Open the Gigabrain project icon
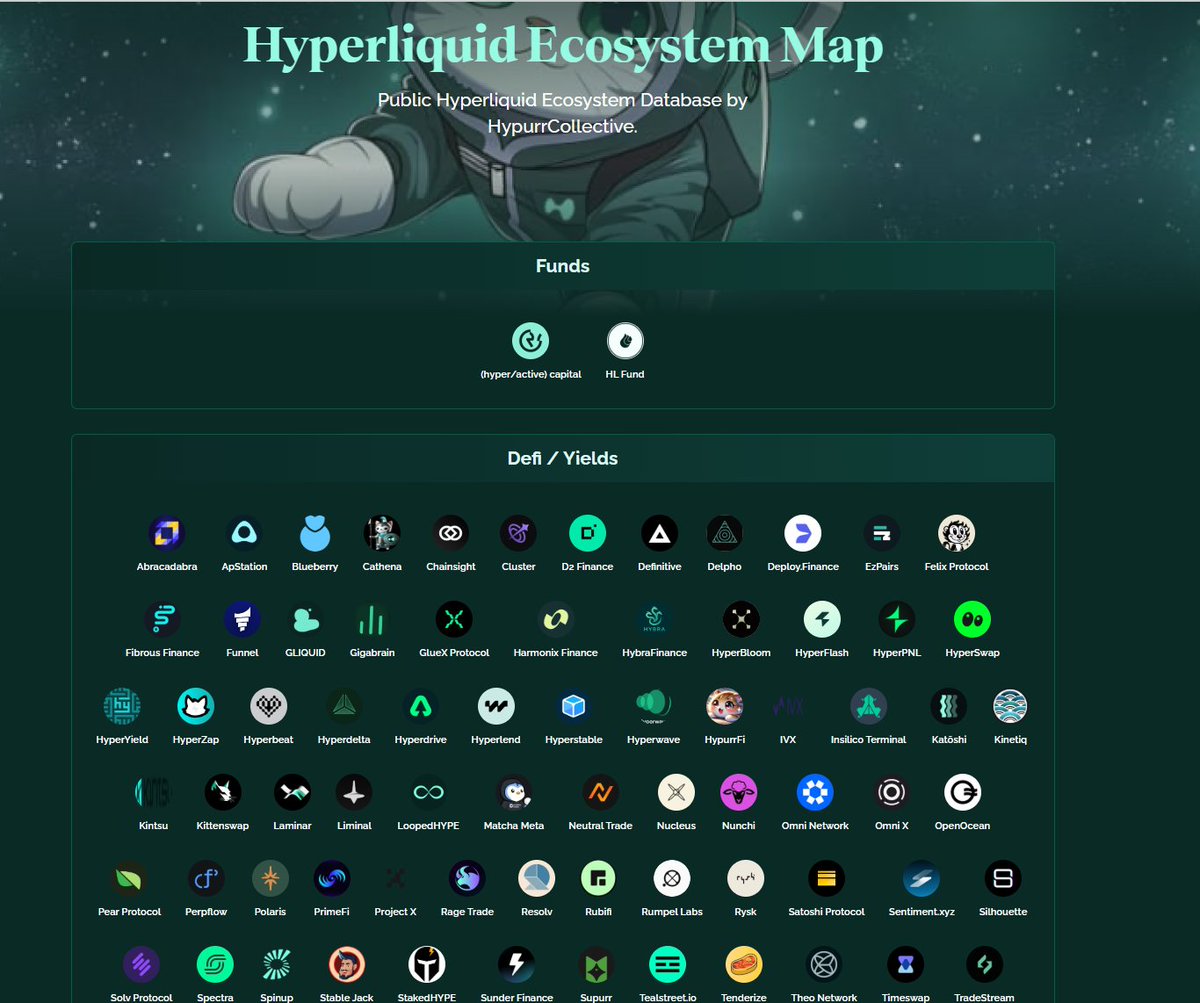 point(372,620)
